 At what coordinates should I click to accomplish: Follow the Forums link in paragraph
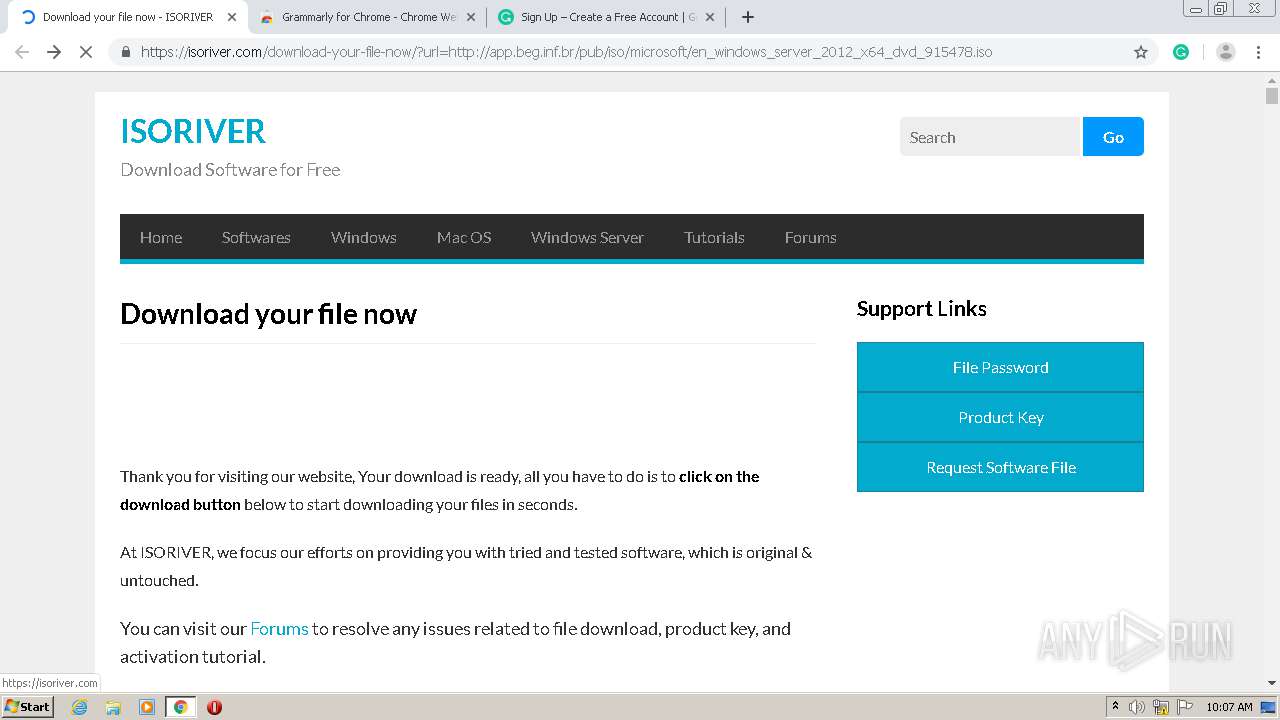279,628
